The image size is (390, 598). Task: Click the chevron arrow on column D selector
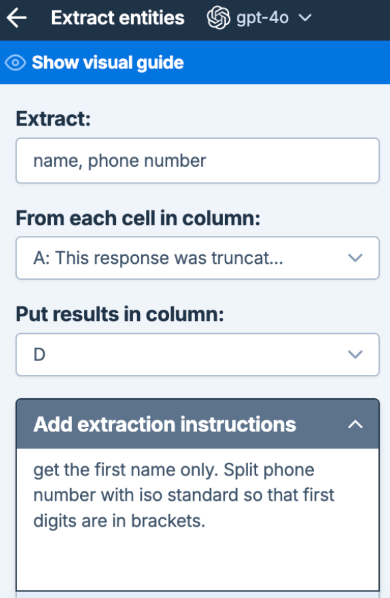coord(355,355)
